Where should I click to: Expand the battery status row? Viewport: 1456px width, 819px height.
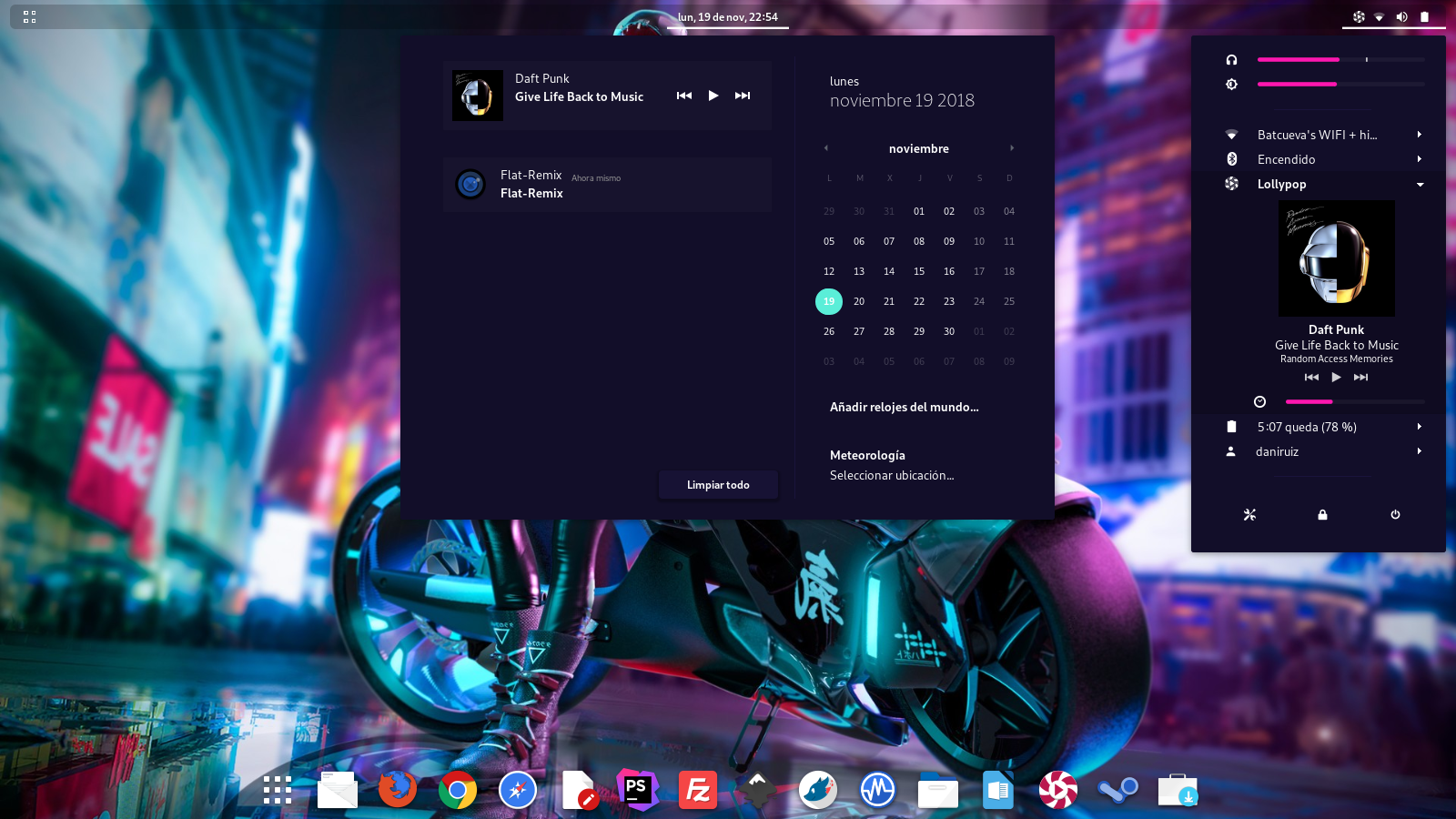tap(1420, 426)
